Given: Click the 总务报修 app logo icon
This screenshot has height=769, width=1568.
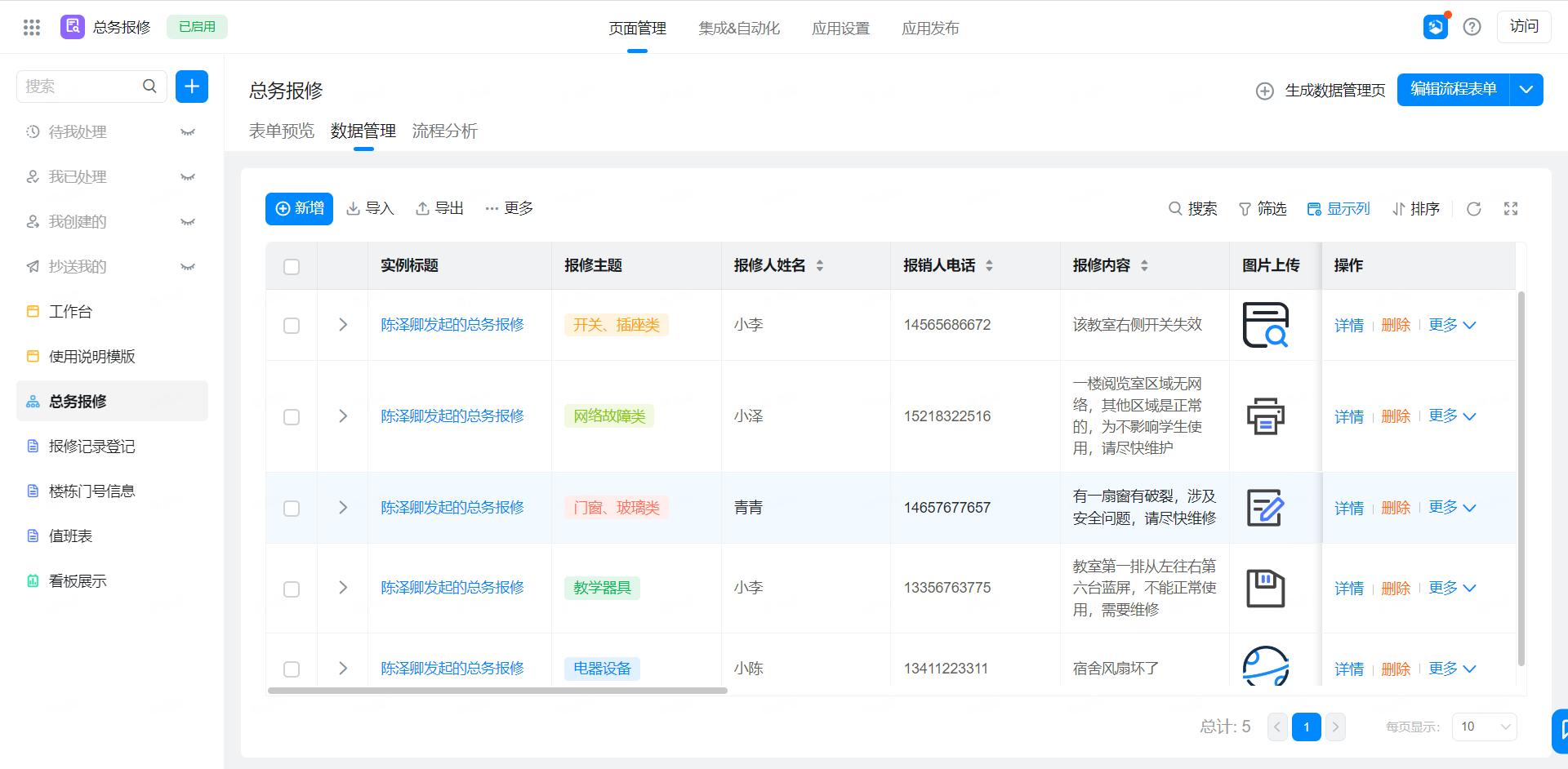Looking at the screenshot, I should pos(73,27).
